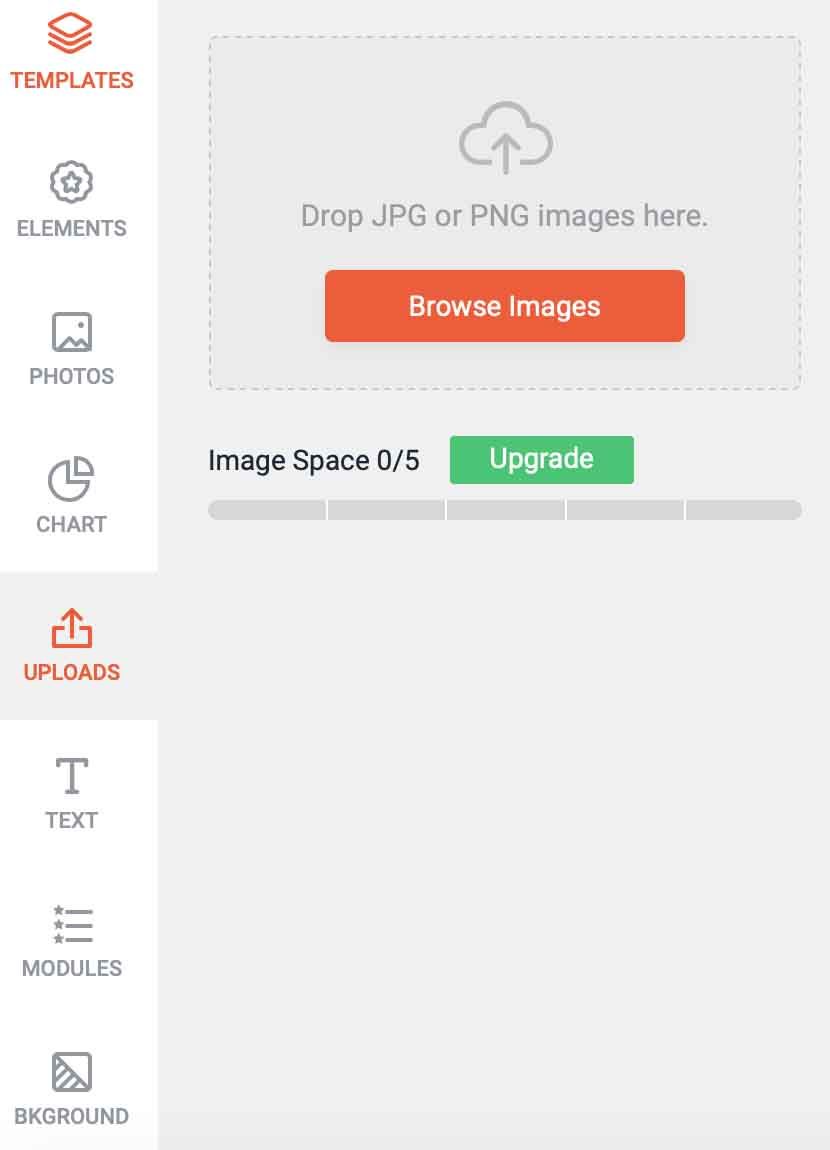Go to the CHART label

(72, 524)
